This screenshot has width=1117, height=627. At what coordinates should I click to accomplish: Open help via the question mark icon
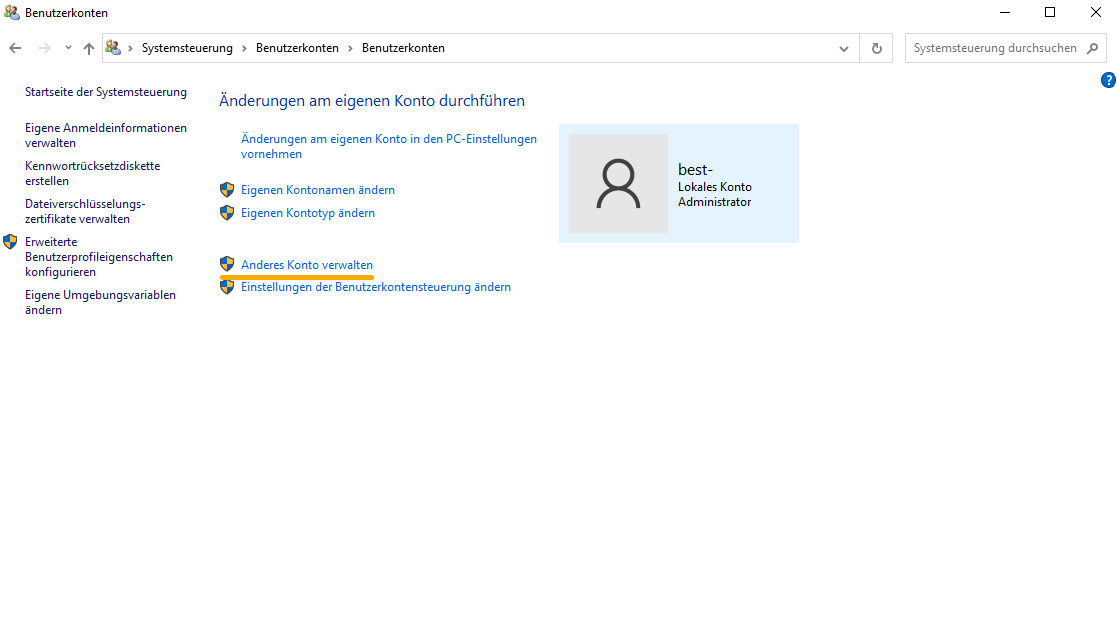coord(1108,80)
